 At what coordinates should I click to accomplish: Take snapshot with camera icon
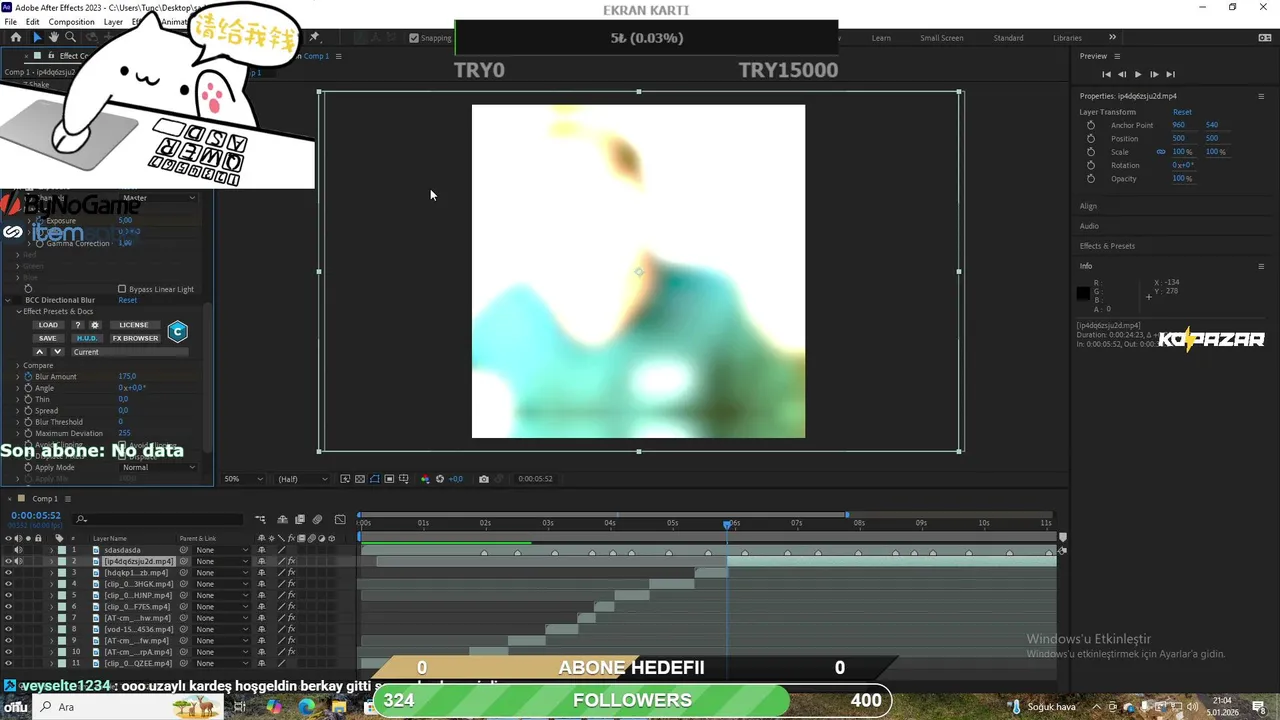[x=484, y=479]
